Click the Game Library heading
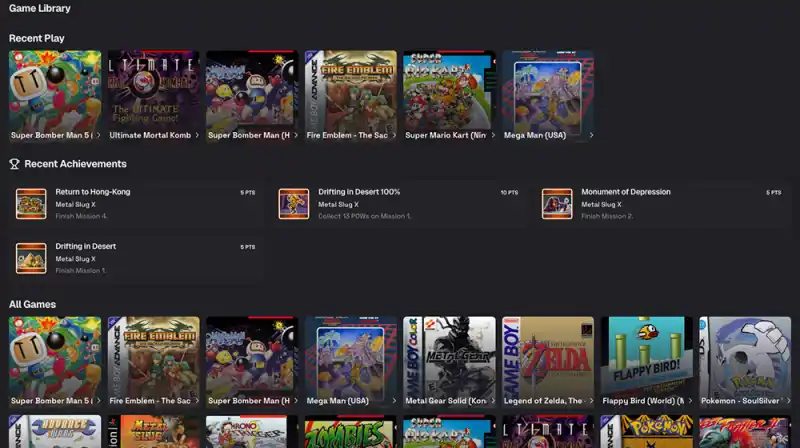The width and height of the screenshot is (800, 448). [40, 9]
